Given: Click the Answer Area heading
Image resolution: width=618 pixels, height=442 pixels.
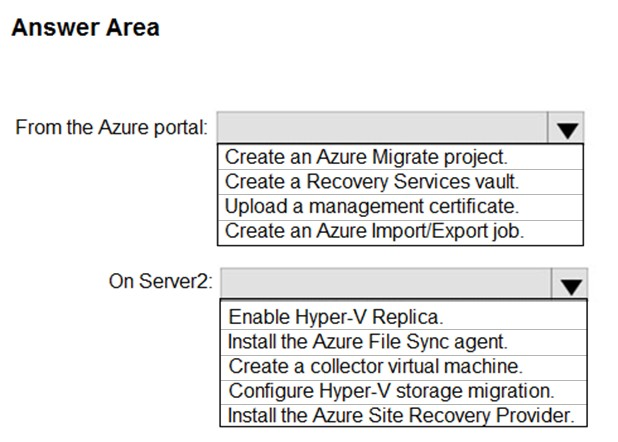Looking at the screenshot, I should 86,28.
